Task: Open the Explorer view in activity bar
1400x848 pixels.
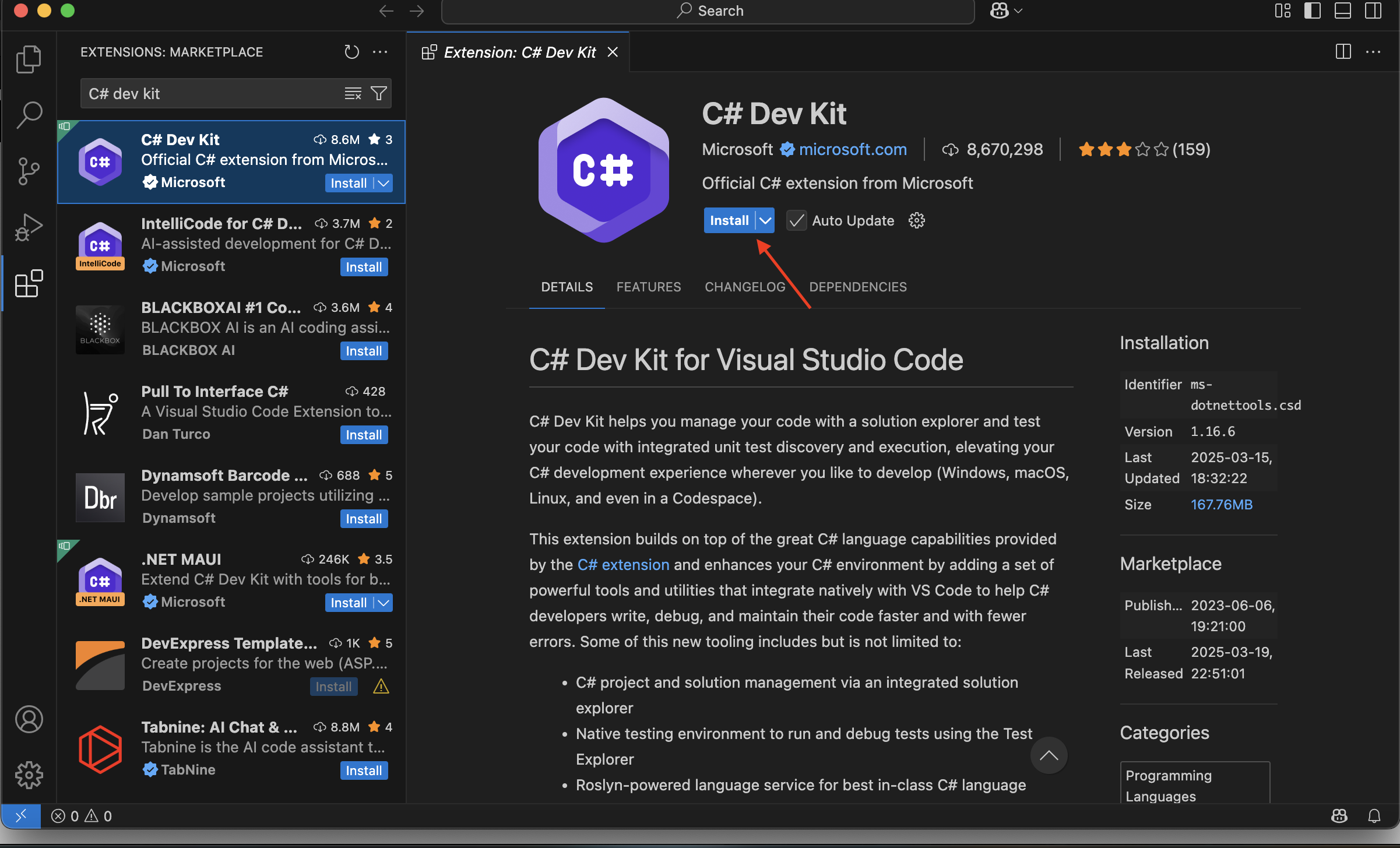Action: [x=29, y=59]
